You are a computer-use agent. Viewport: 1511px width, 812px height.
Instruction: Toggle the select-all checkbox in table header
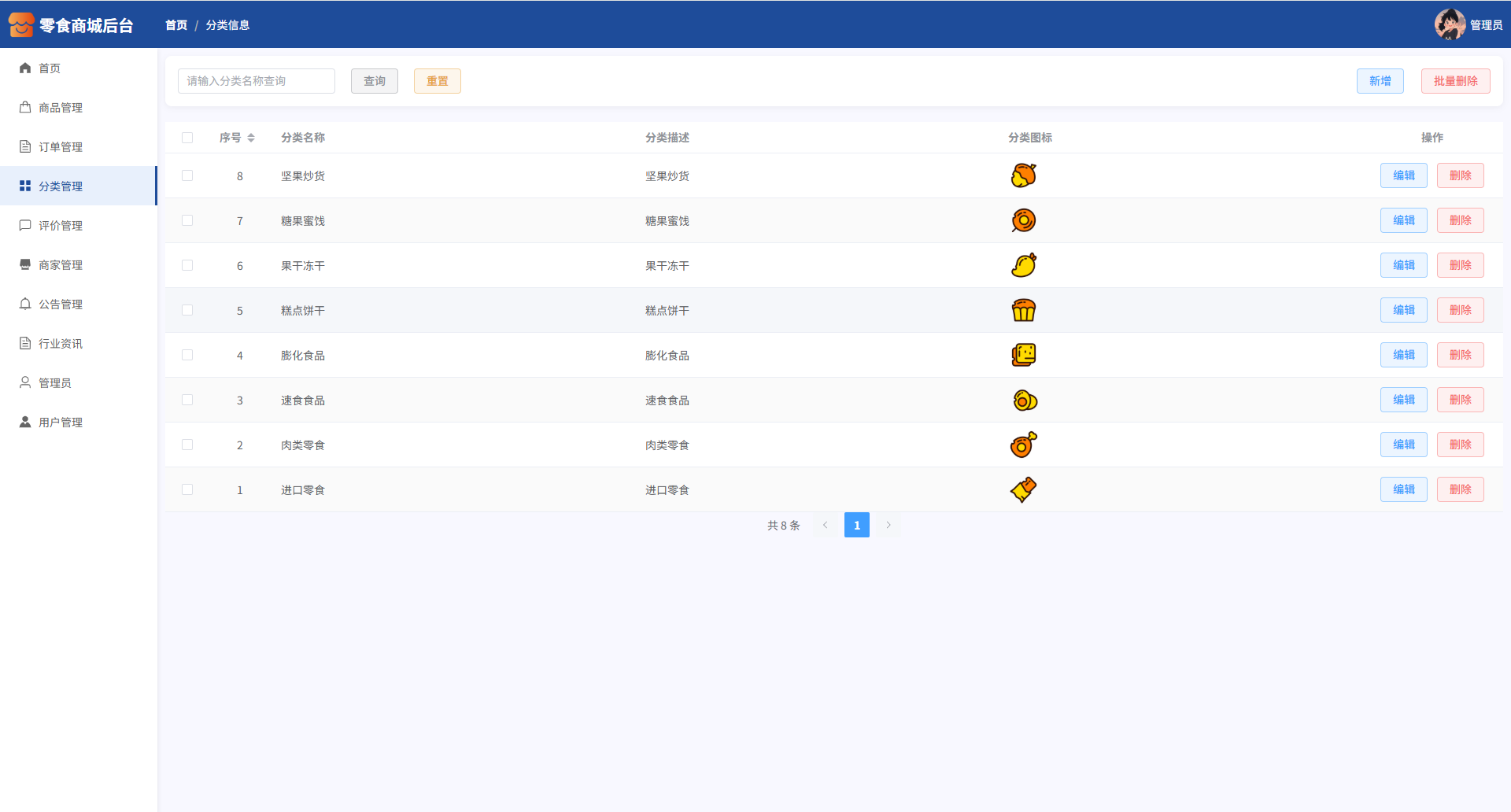[187, 138]
